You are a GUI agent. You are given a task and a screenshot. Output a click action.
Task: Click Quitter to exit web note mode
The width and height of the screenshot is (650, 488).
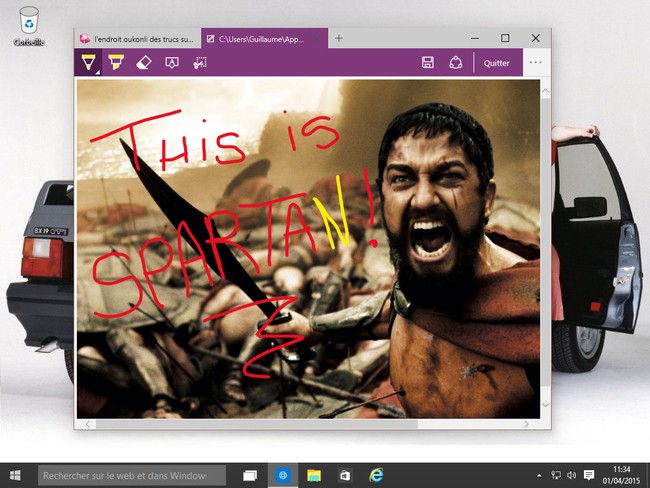click(496, 62)
